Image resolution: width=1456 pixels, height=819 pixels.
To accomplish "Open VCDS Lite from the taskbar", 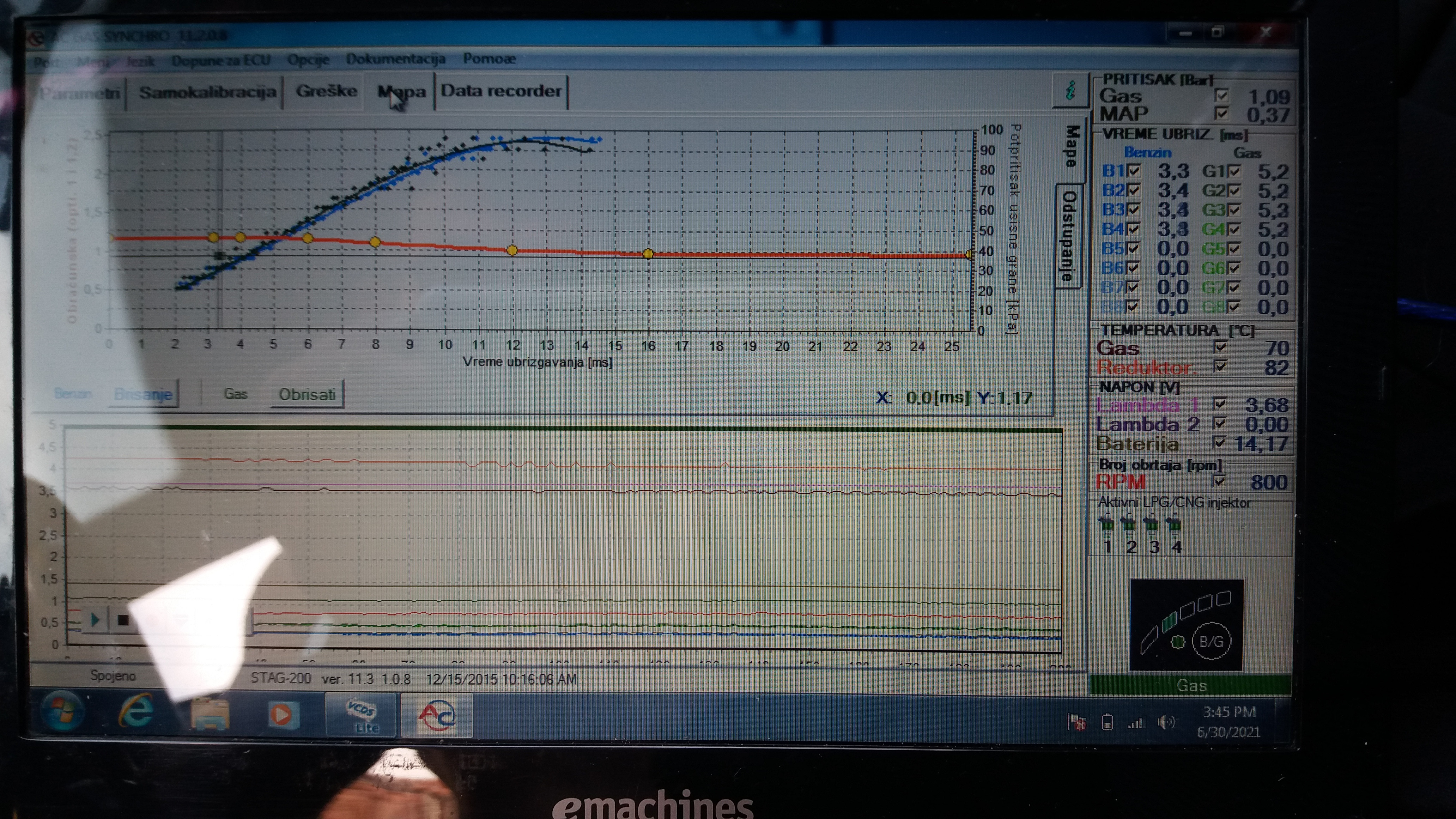I will [x=362, y=716].
